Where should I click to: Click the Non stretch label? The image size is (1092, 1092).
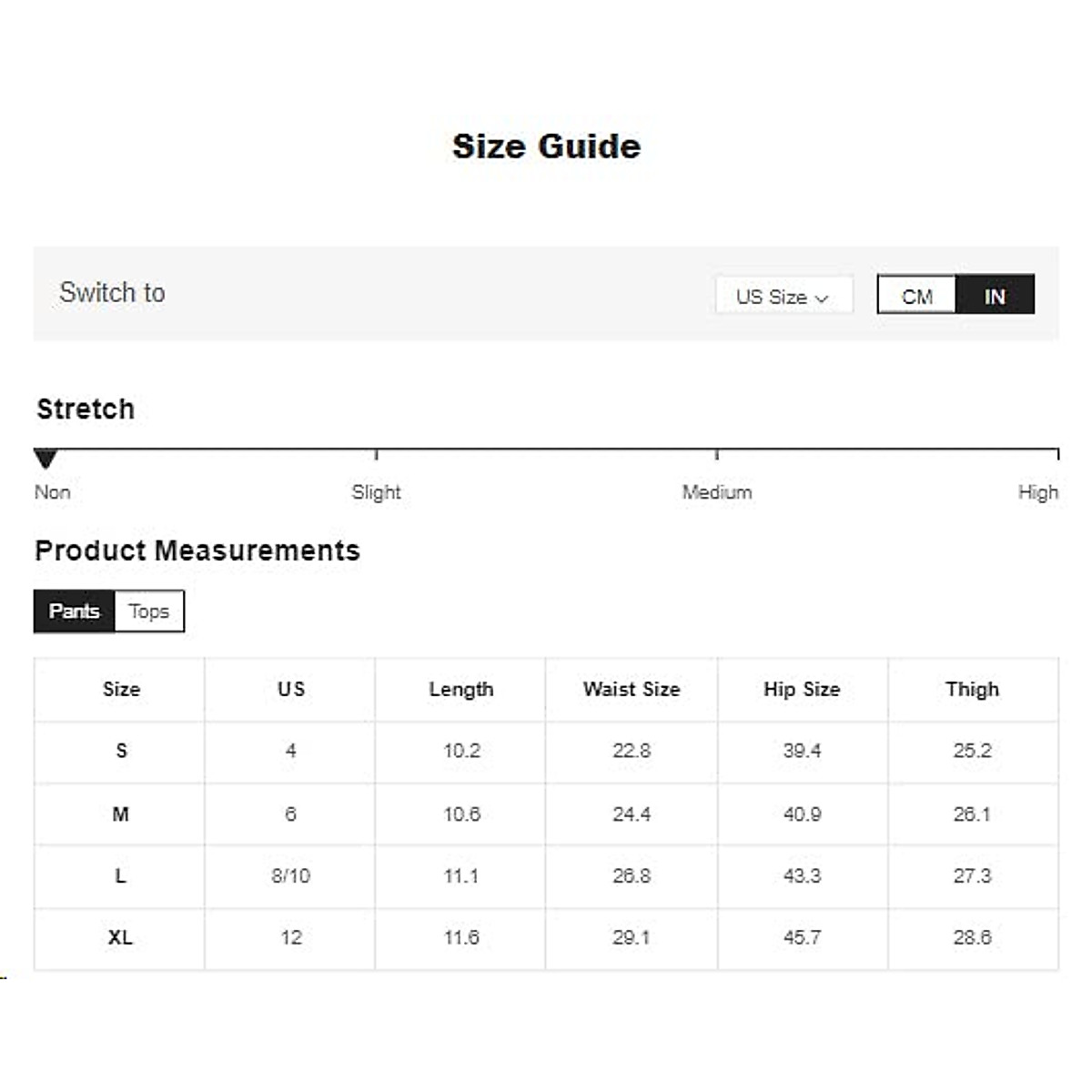click(52, 492)
